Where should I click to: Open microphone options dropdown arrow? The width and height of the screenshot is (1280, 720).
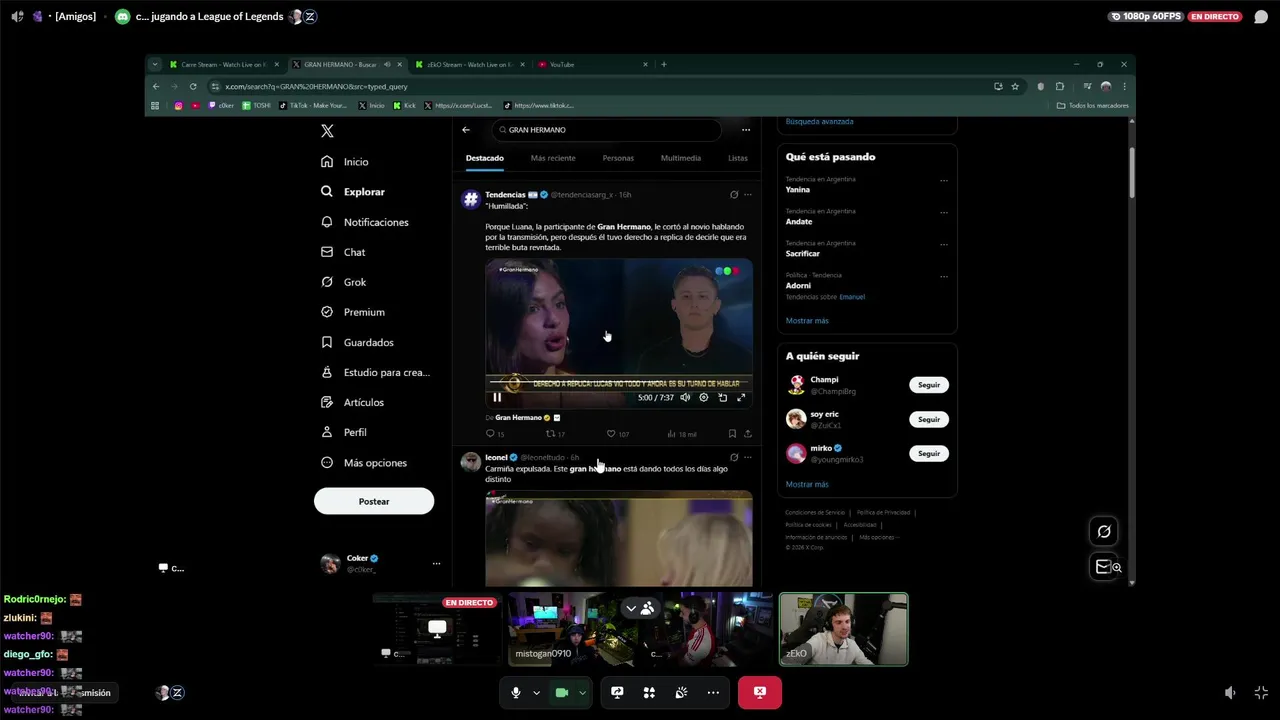[536, 692]
